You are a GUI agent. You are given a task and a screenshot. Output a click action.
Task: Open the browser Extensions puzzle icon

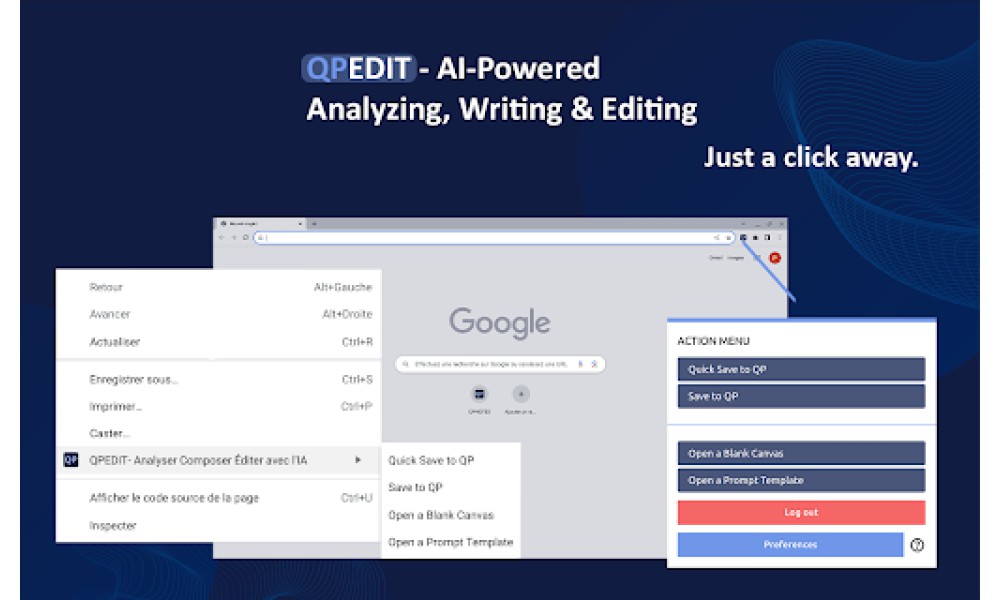755,237
